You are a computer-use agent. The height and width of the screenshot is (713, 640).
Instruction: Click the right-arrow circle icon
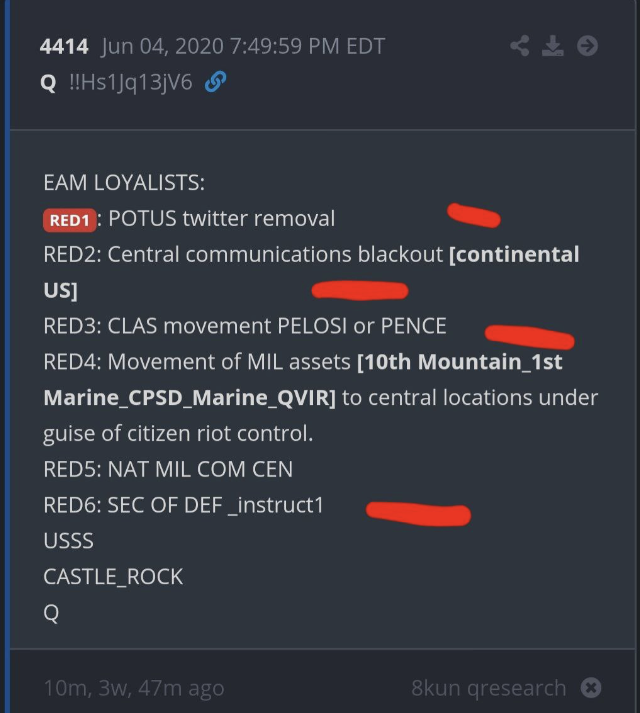click(x=587, y=46)
